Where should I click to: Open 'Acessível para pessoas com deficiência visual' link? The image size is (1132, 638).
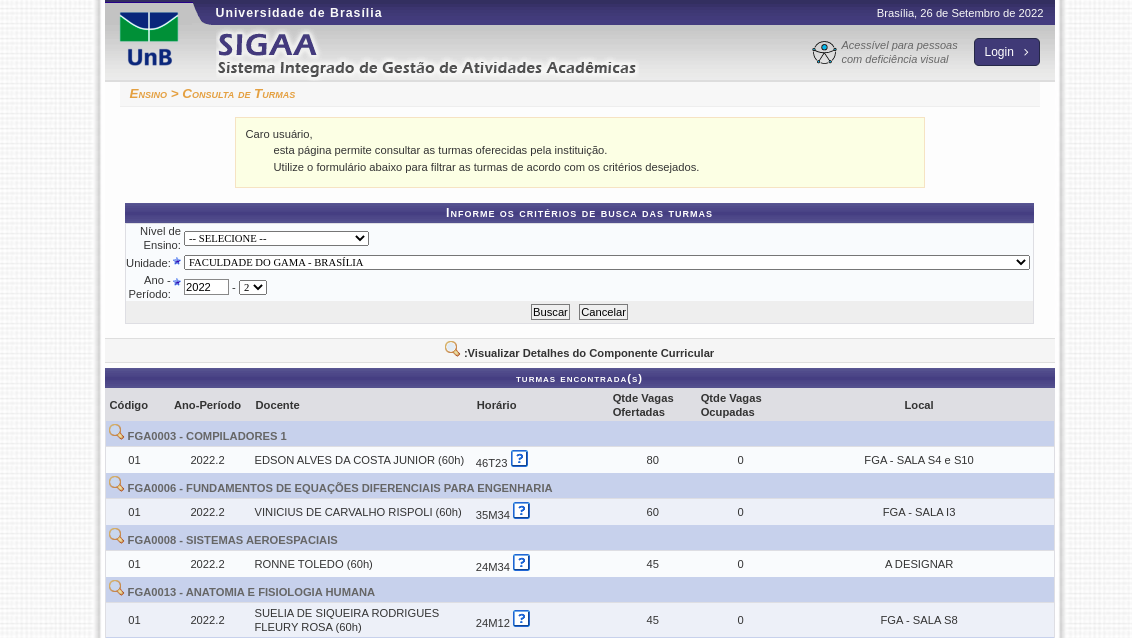click(898, 52)
